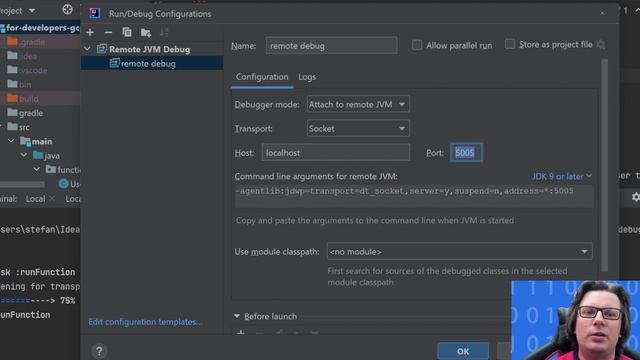Click the command line arguments text box
This screenshot has width=640, height=360.
click(414, 196)
